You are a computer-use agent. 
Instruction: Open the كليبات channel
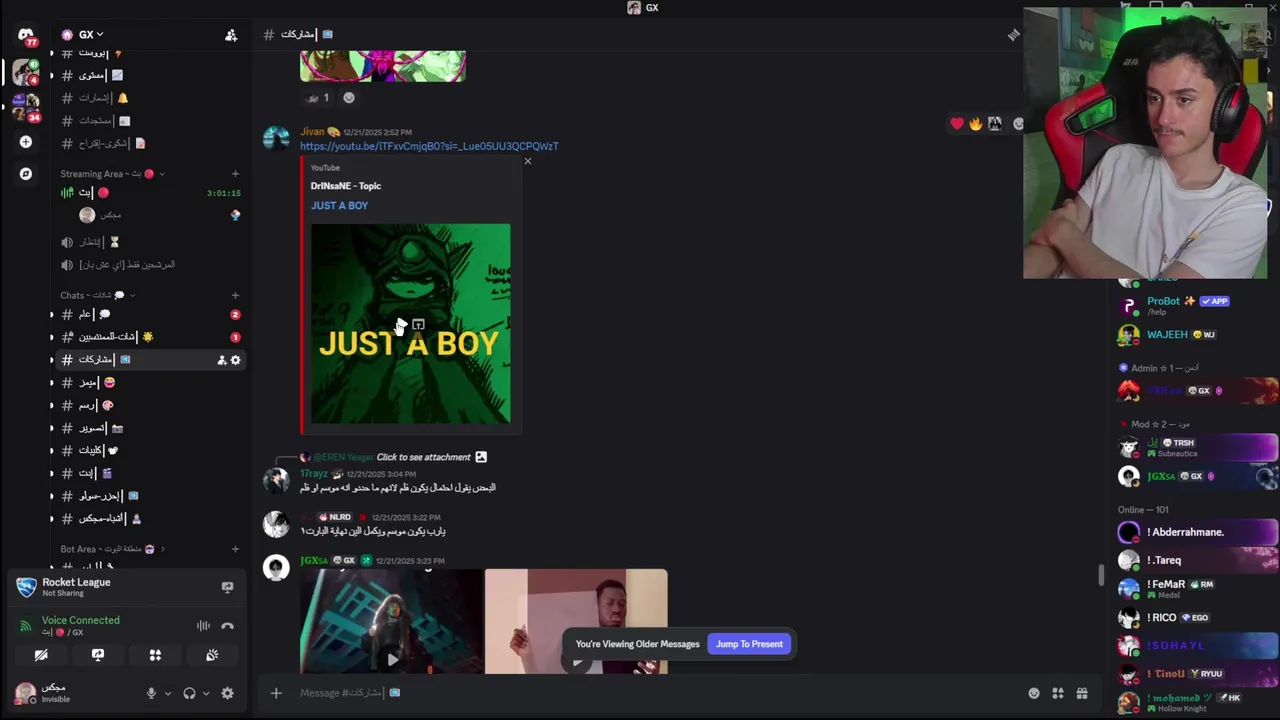148,450
